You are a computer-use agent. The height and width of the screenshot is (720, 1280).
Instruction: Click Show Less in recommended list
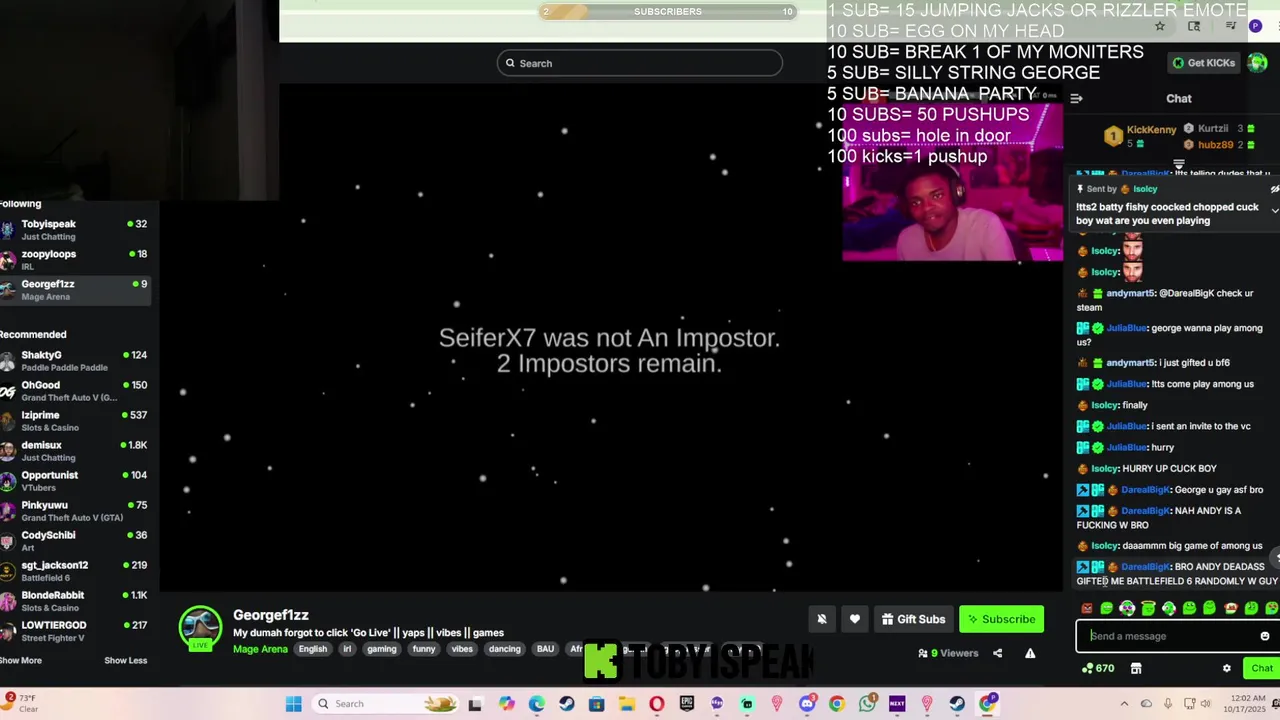(x=125, y=660)
